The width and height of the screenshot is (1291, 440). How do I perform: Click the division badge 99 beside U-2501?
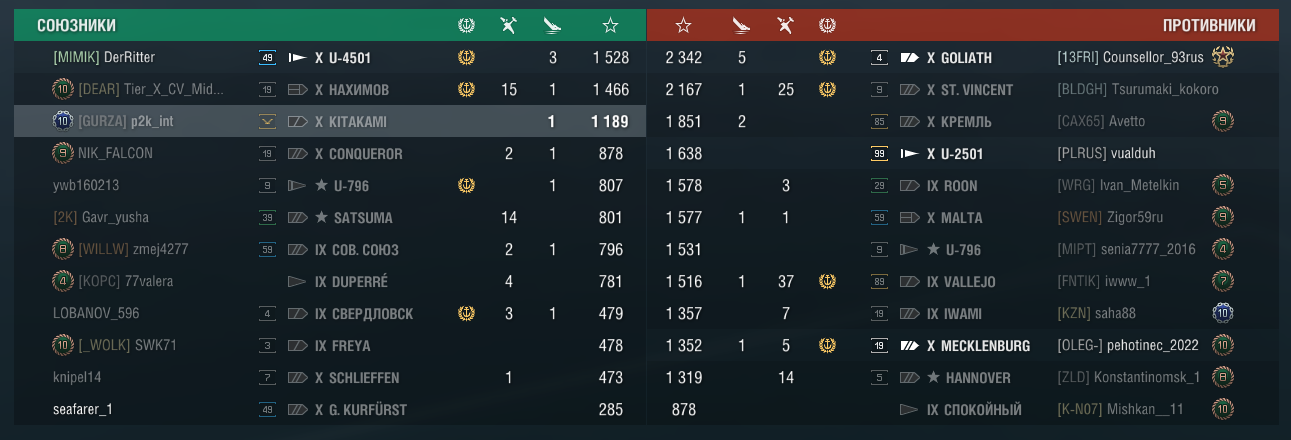click(x=880, y=154)
